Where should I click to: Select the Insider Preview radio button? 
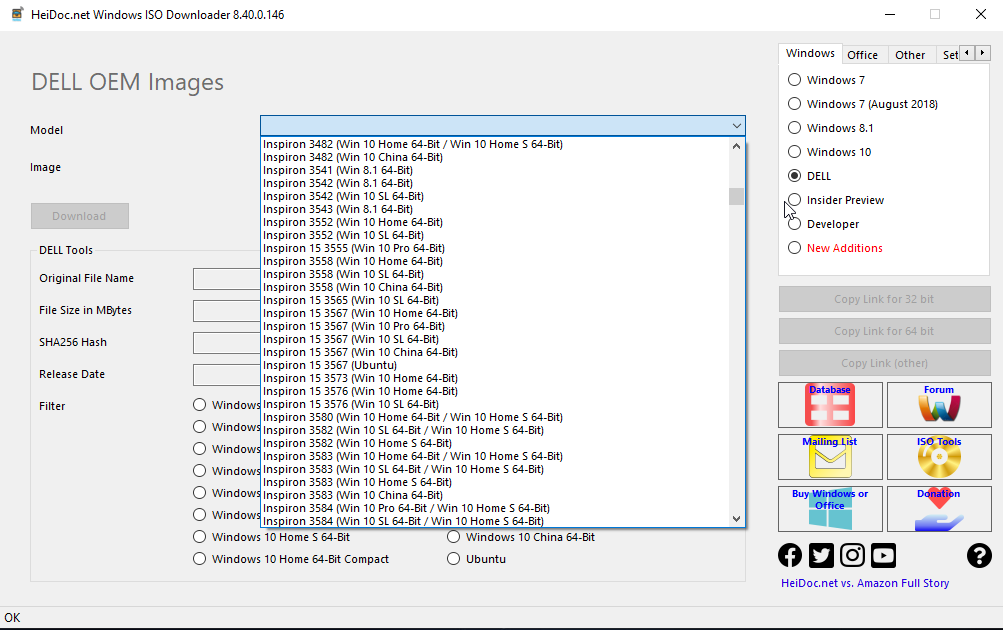click(x=794, y=200)
